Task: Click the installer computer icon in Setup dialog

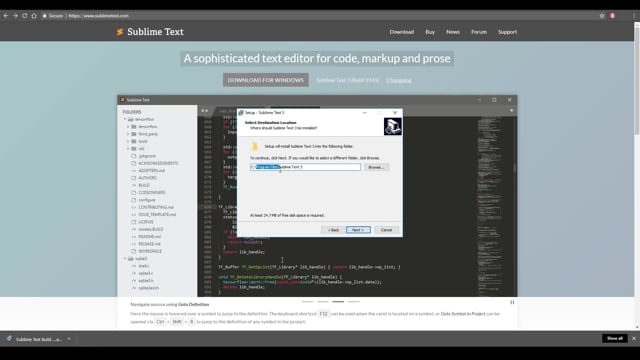Action: click(392, 127)
